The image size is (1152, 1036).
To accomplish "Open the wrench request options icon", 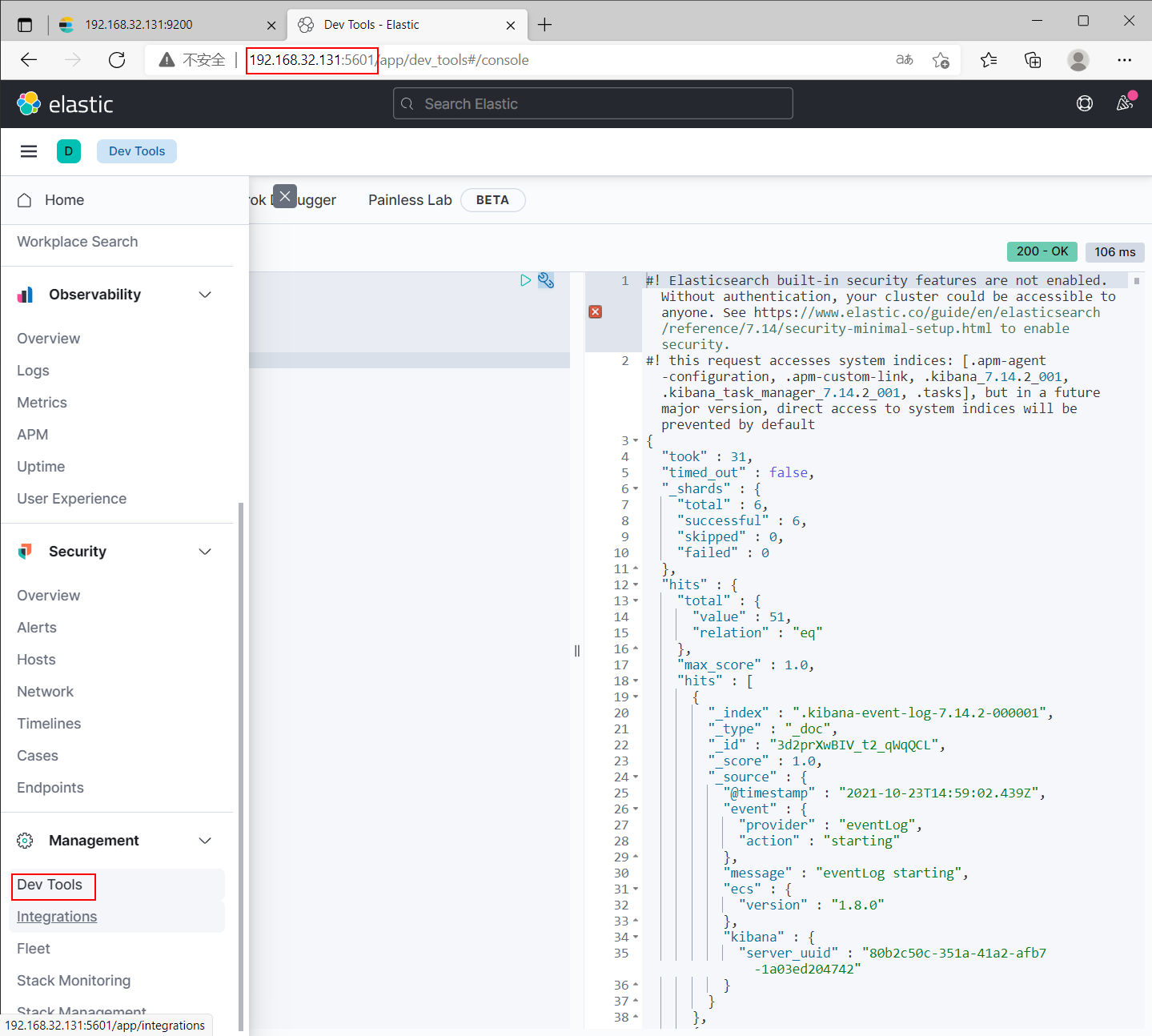I will click(x=546, y=280).
